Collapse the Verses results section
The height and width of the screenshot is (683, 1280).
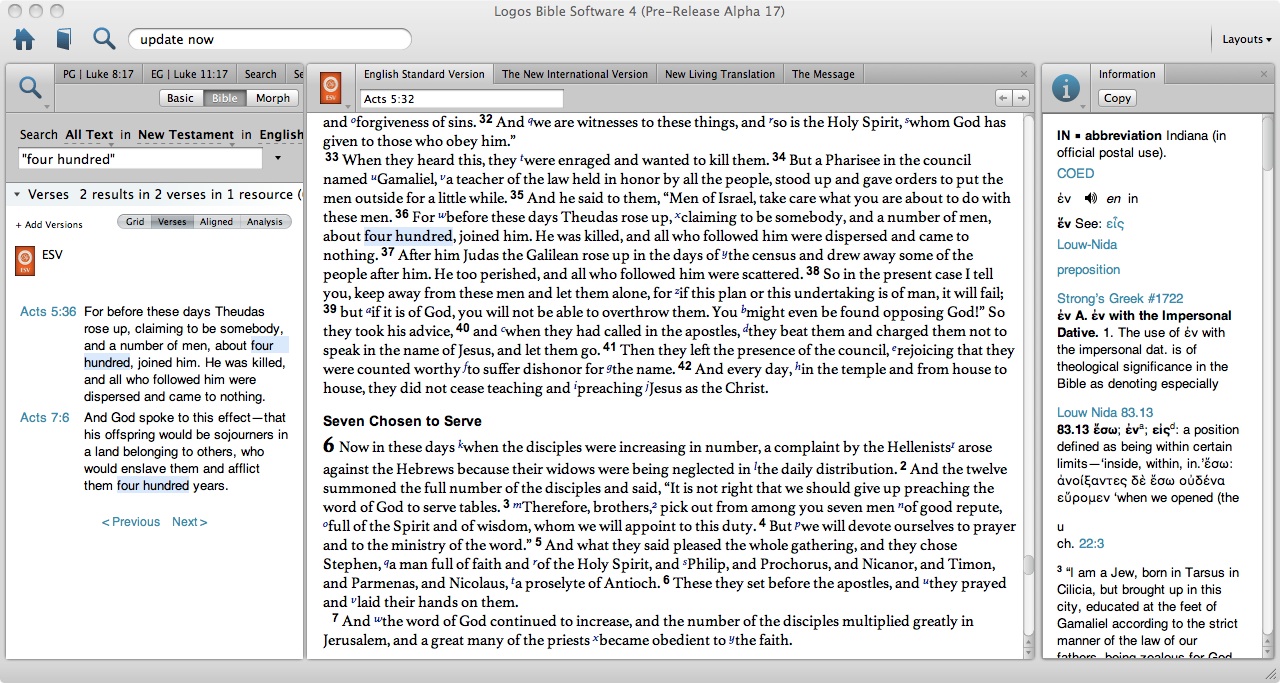tap(18, 194)
